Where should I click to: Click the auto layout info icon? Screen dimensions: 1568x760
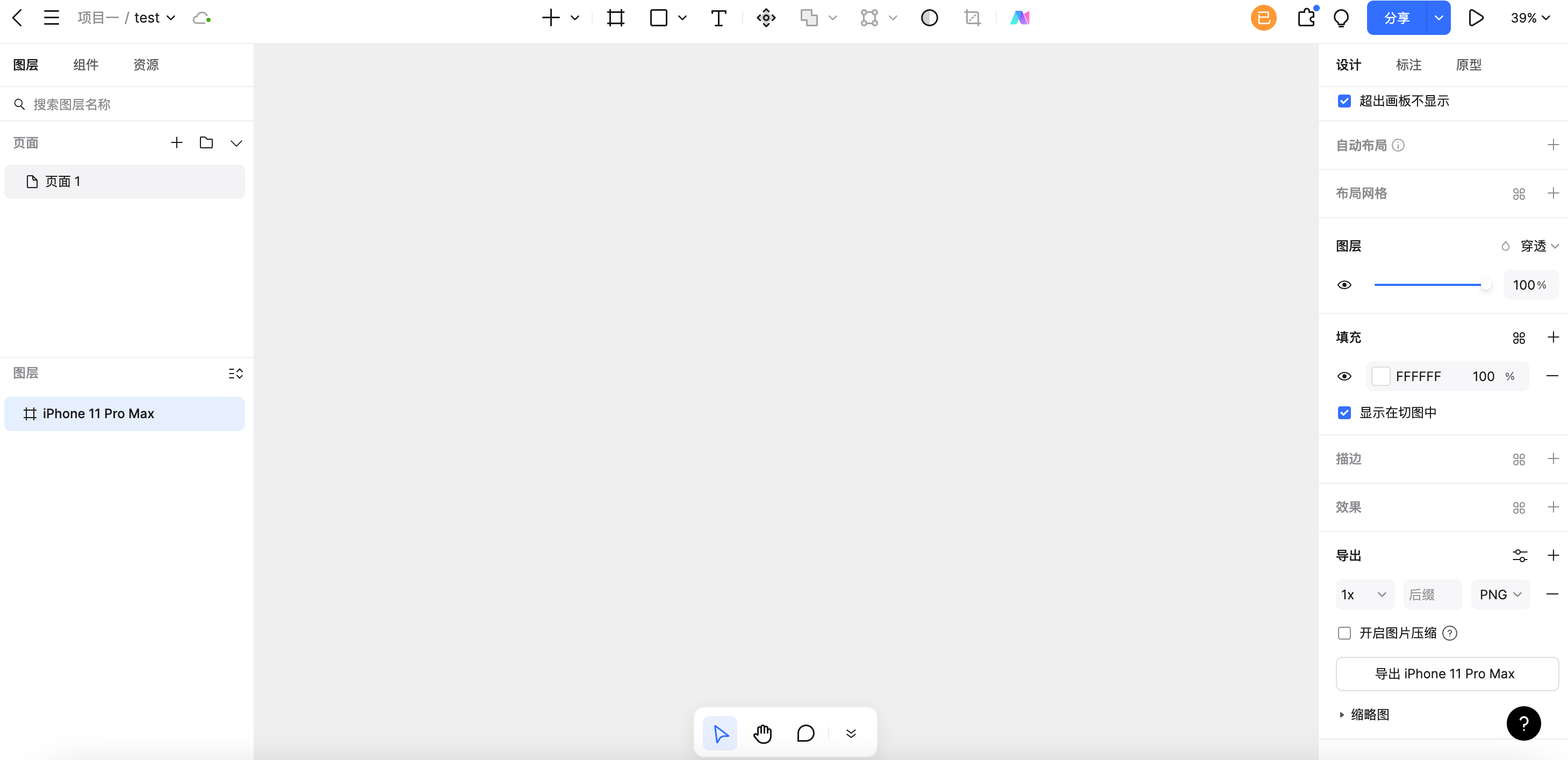[x=1398, y=145]
